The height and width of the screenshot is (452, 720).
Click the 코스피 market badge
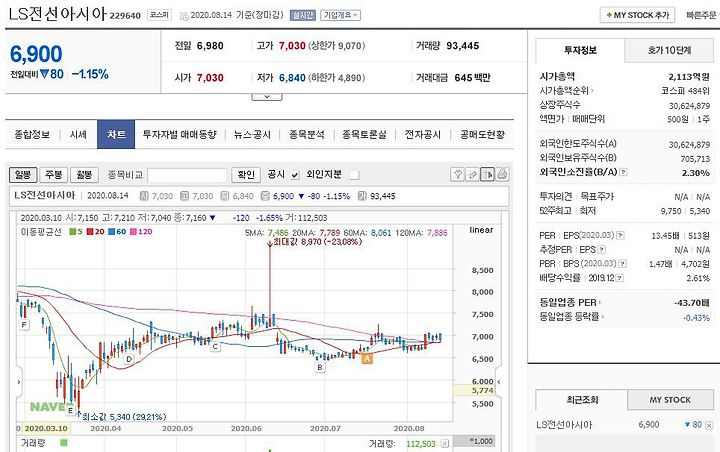pos(159,15)
